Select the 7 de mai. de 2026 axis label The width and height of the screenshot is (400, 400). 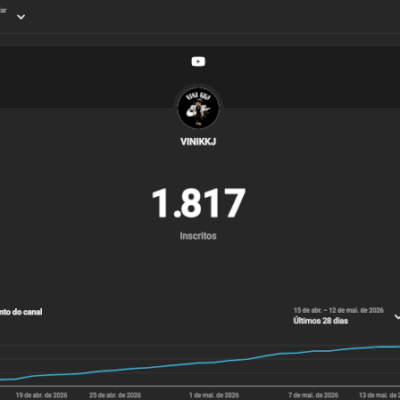coord(313,395)
